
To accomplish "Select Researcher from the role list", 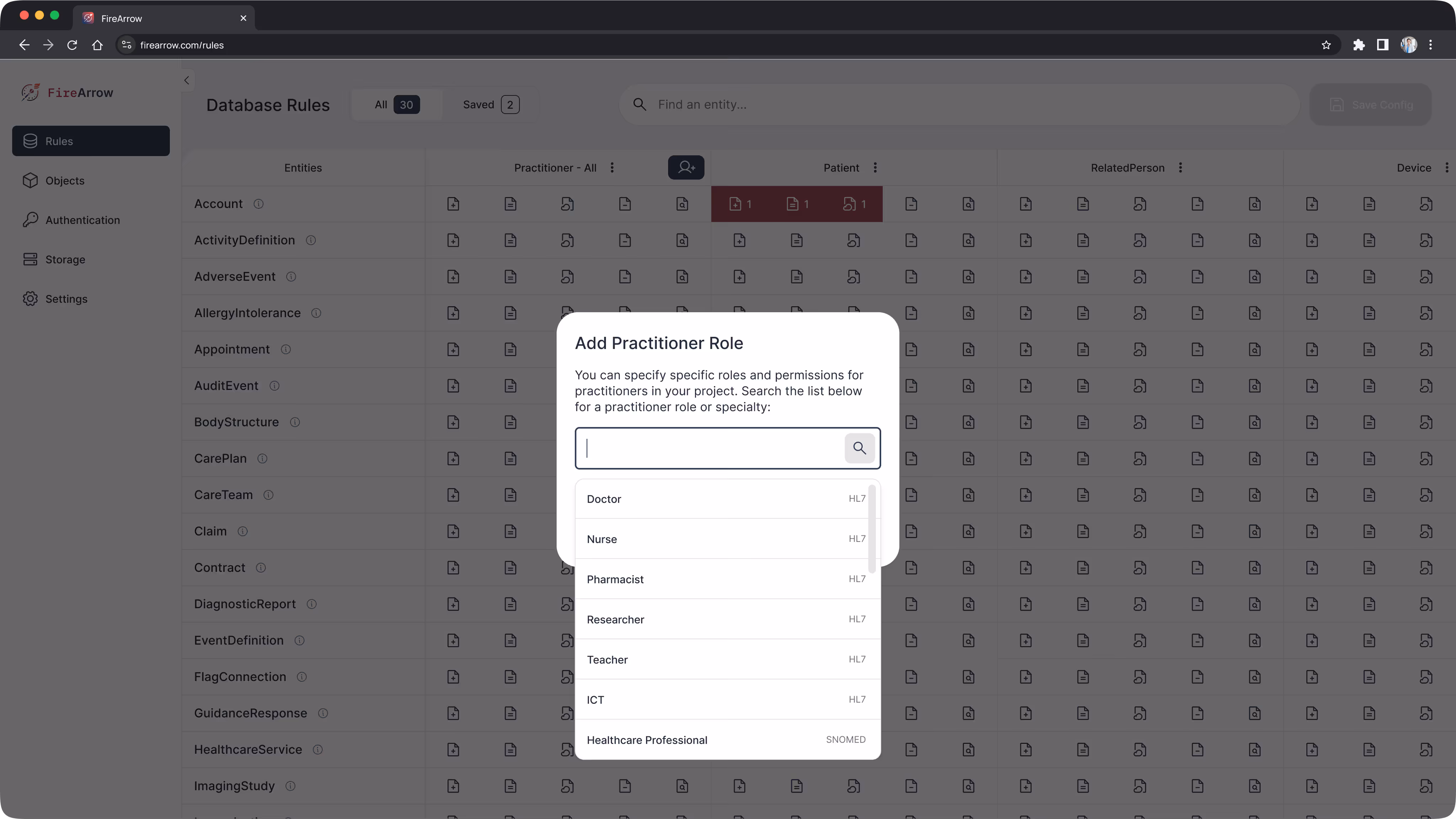I will (x=727, y=619).
